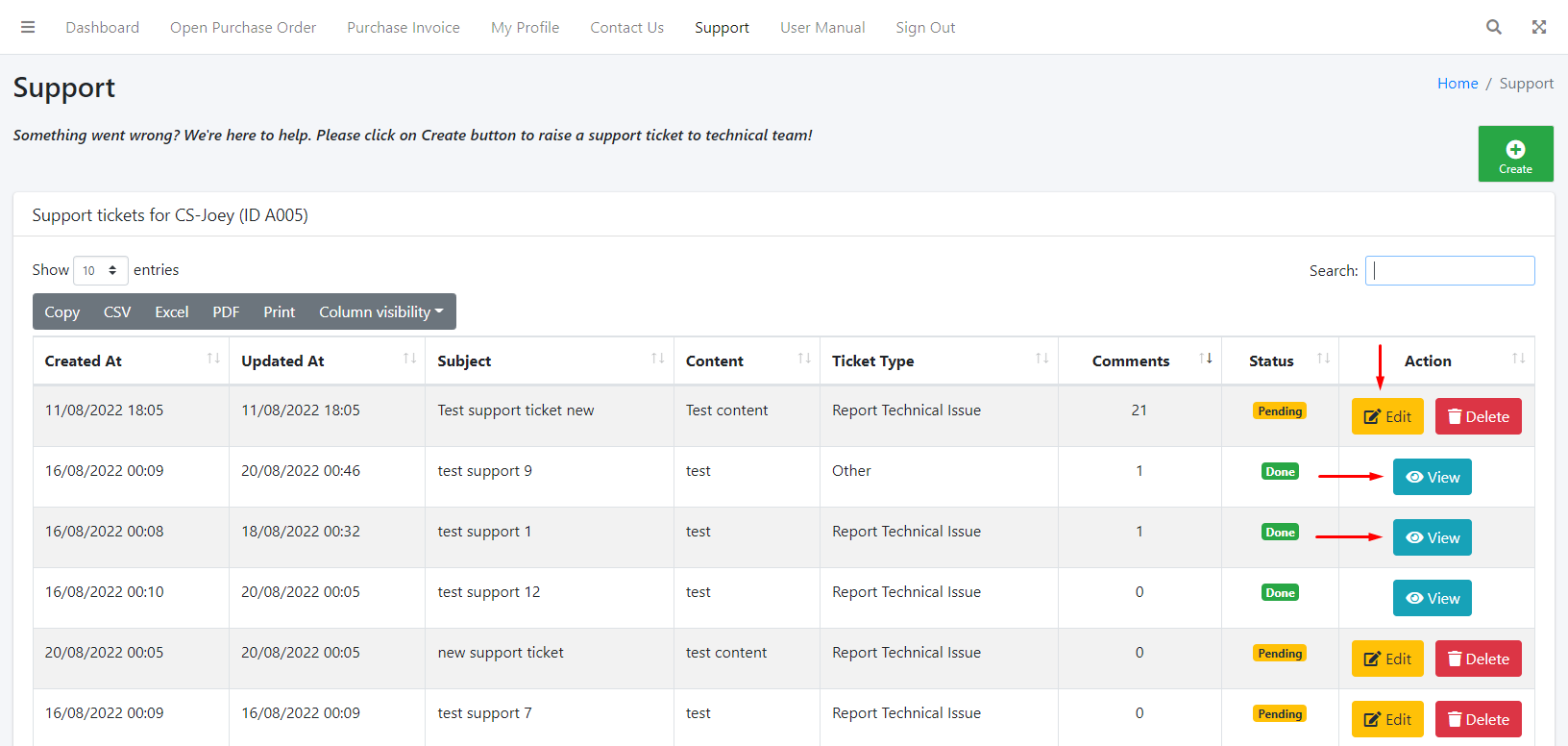Click the green Create ticket button
The image size is (1568, 746).
click(1515, 154)
